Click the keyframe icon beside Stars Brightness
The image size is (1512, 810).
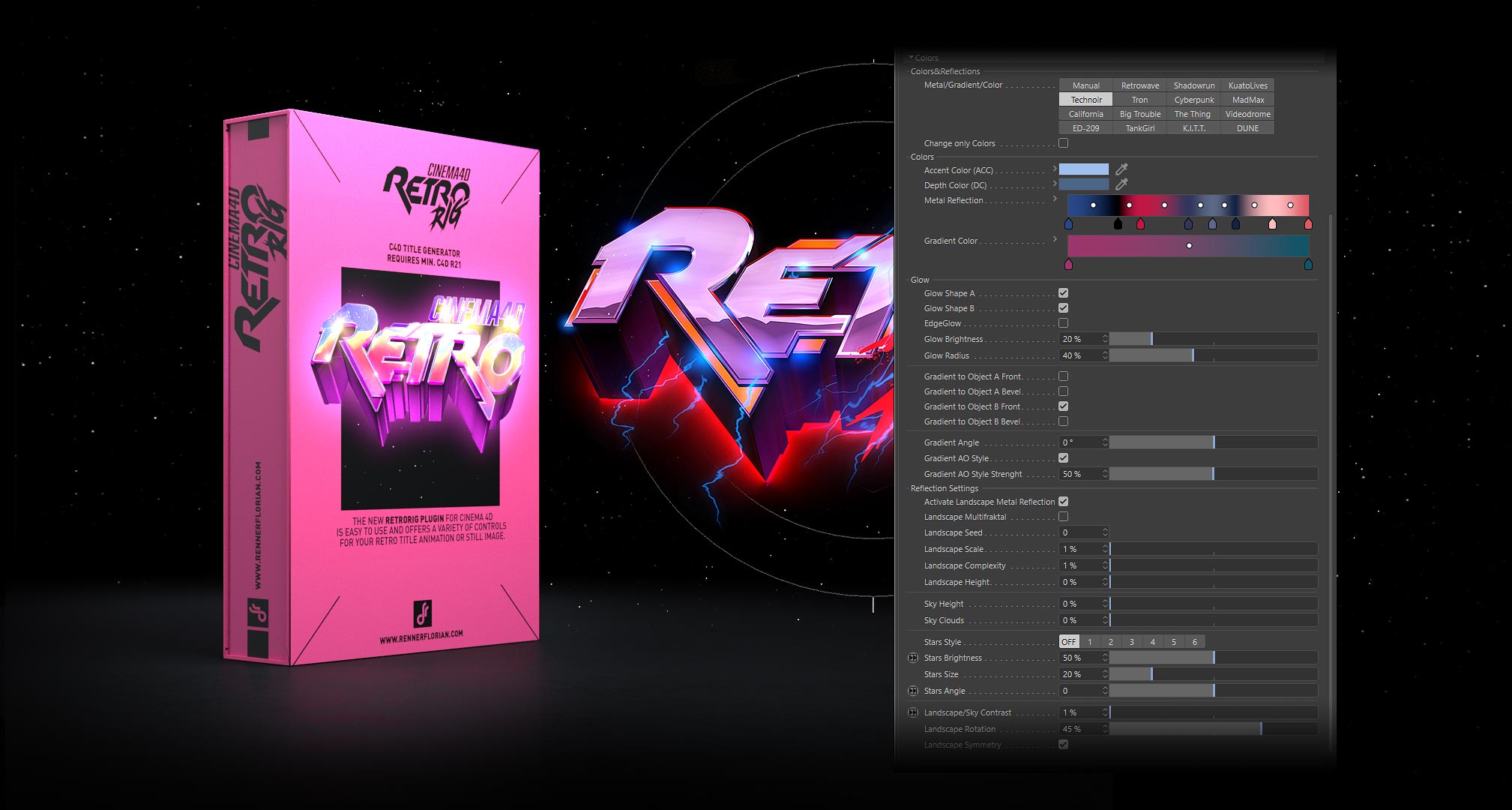click(x=913, y=657)
